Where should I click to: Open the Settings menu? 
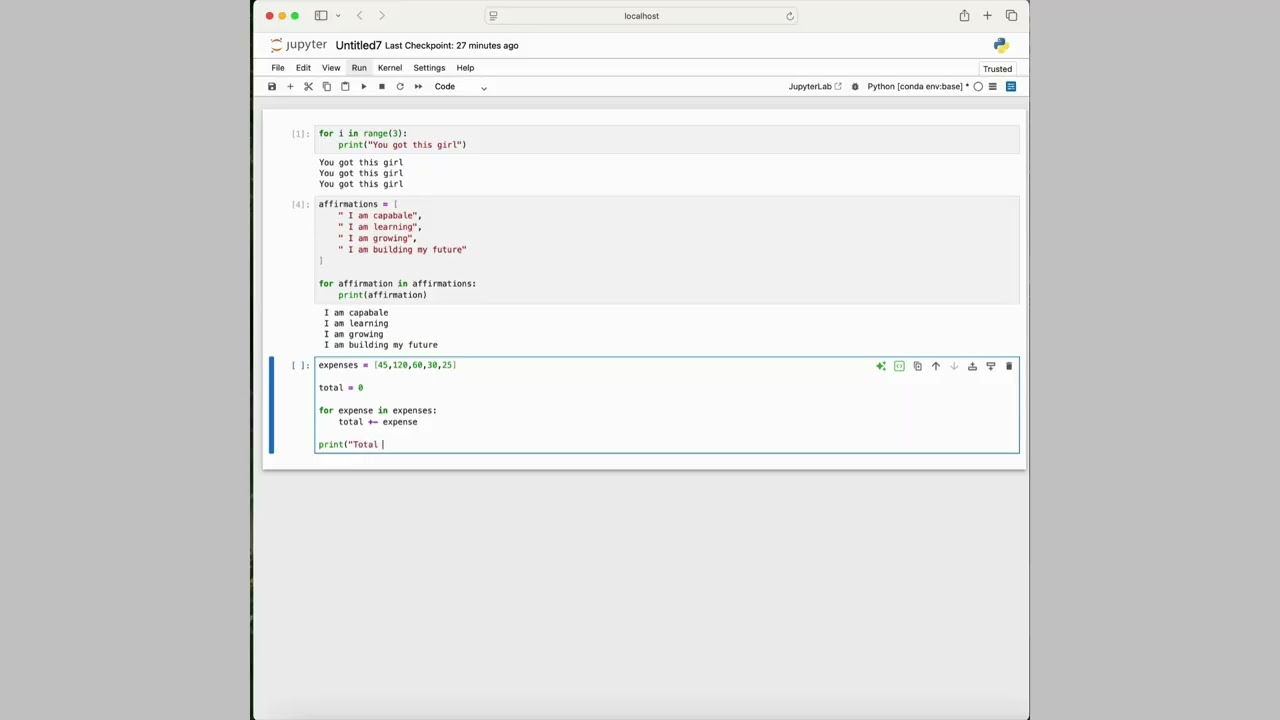(x=429, y=68)
